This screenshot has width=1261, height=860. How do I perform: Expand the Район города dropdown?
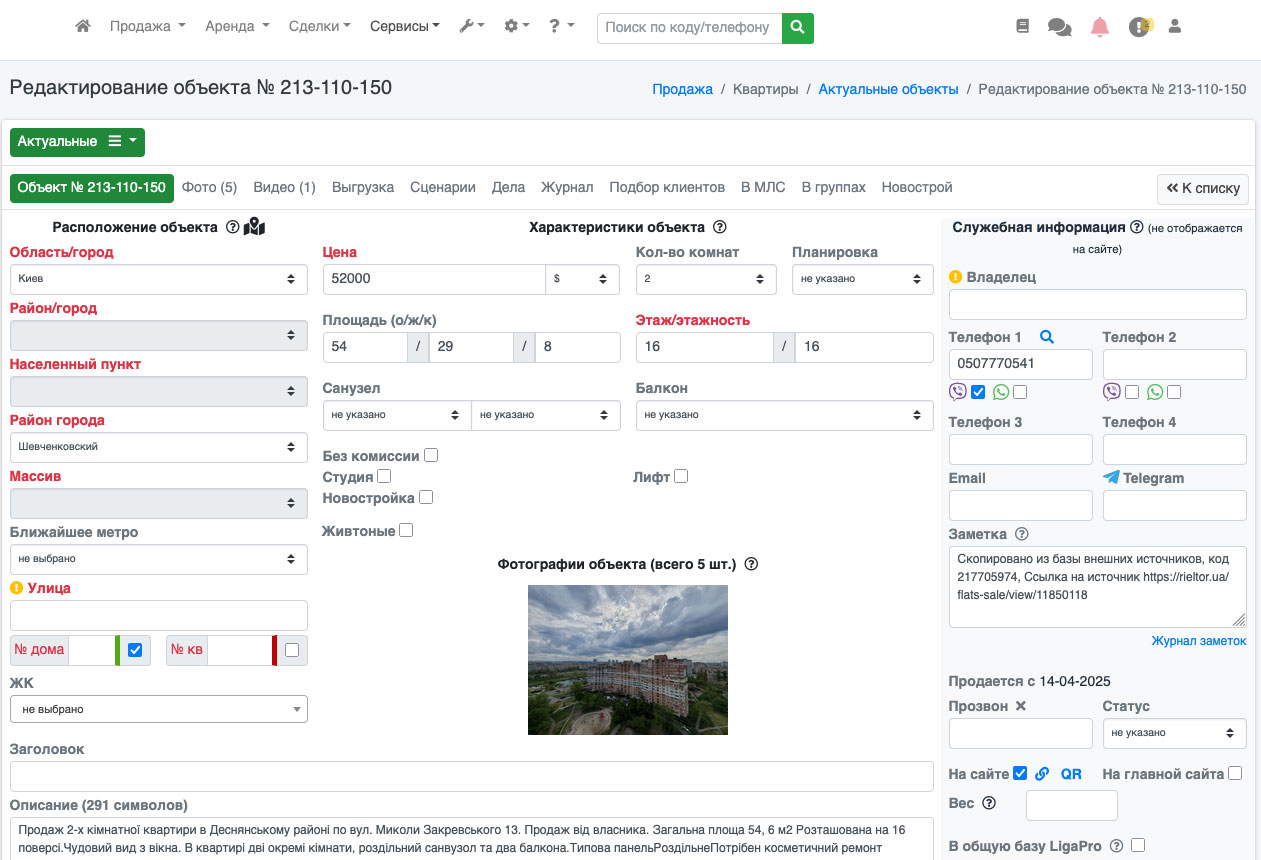point(158,447)
